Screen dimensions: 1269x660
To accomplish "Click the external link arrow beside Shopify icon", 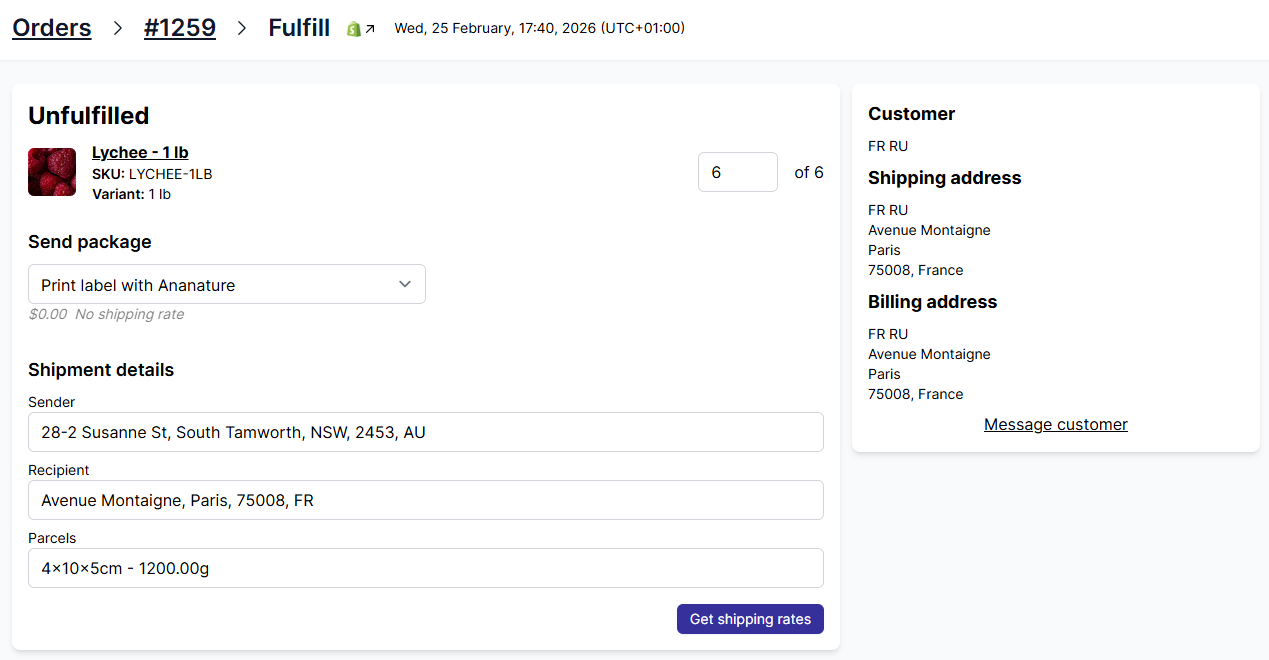I will point(370,29).
